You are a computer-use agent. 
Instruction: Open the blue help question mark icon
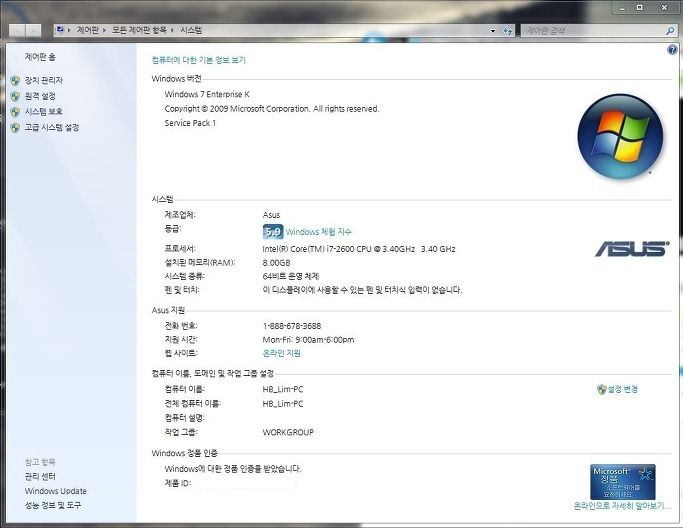672,49
